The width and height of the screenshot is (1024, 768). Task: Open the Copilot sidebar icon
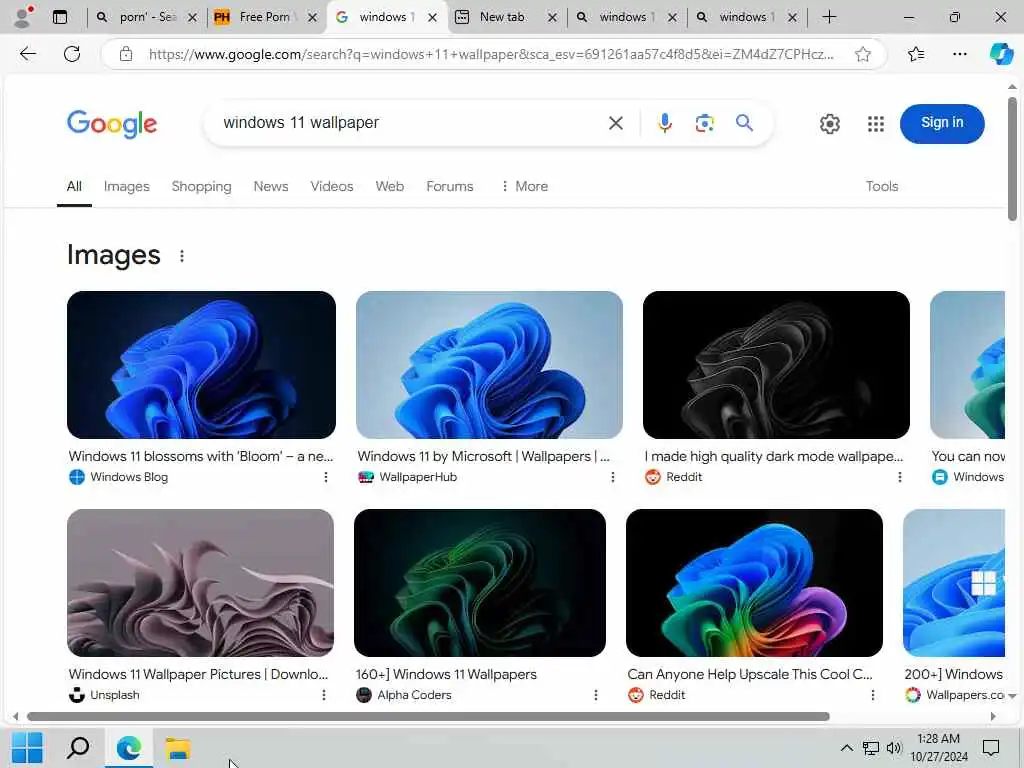point(1001,54)
